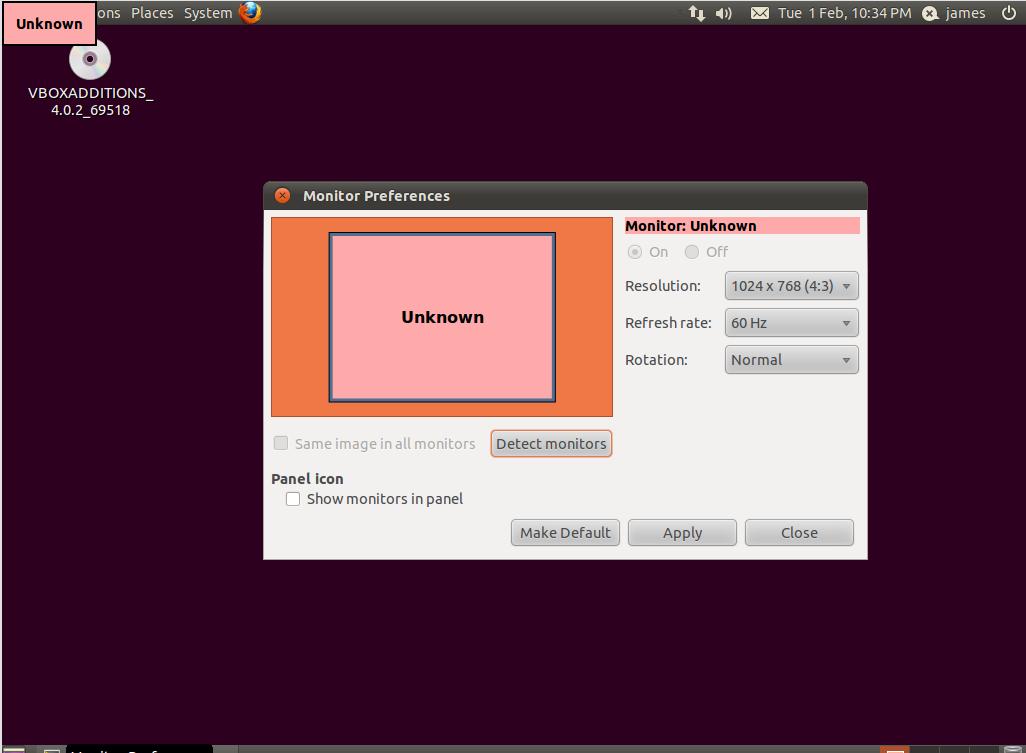Viewport: 1026px width, 753px height.
Task: Select the On radio button
Action: tap(634, 252)
